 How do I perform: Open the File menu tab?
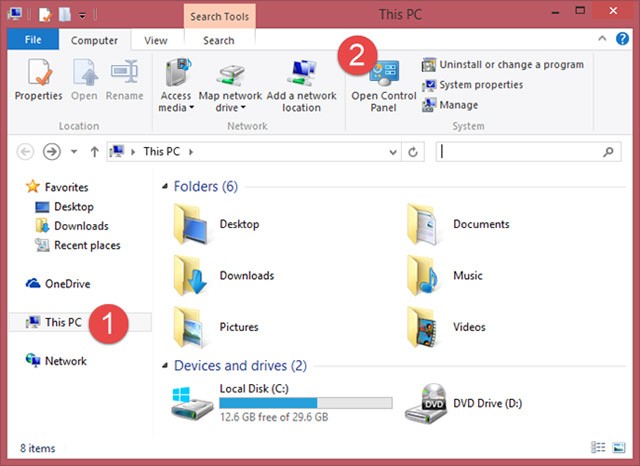(32, 41)
